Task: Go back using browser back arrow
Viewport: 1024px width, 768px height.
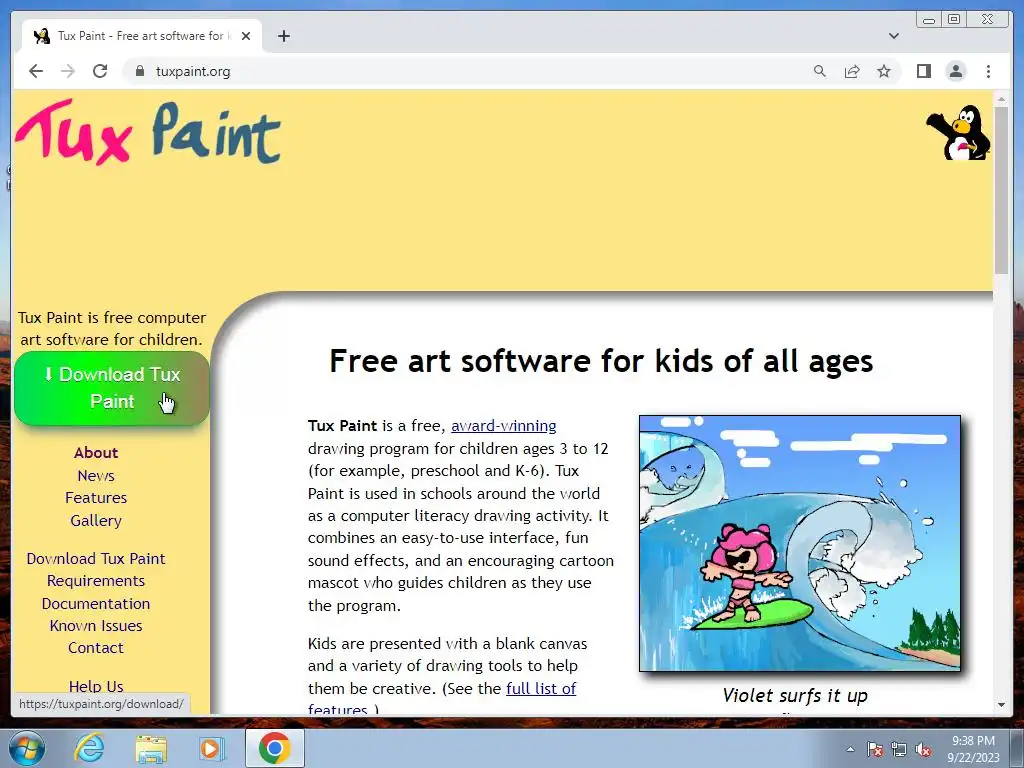Action: [x=36, y=71]
